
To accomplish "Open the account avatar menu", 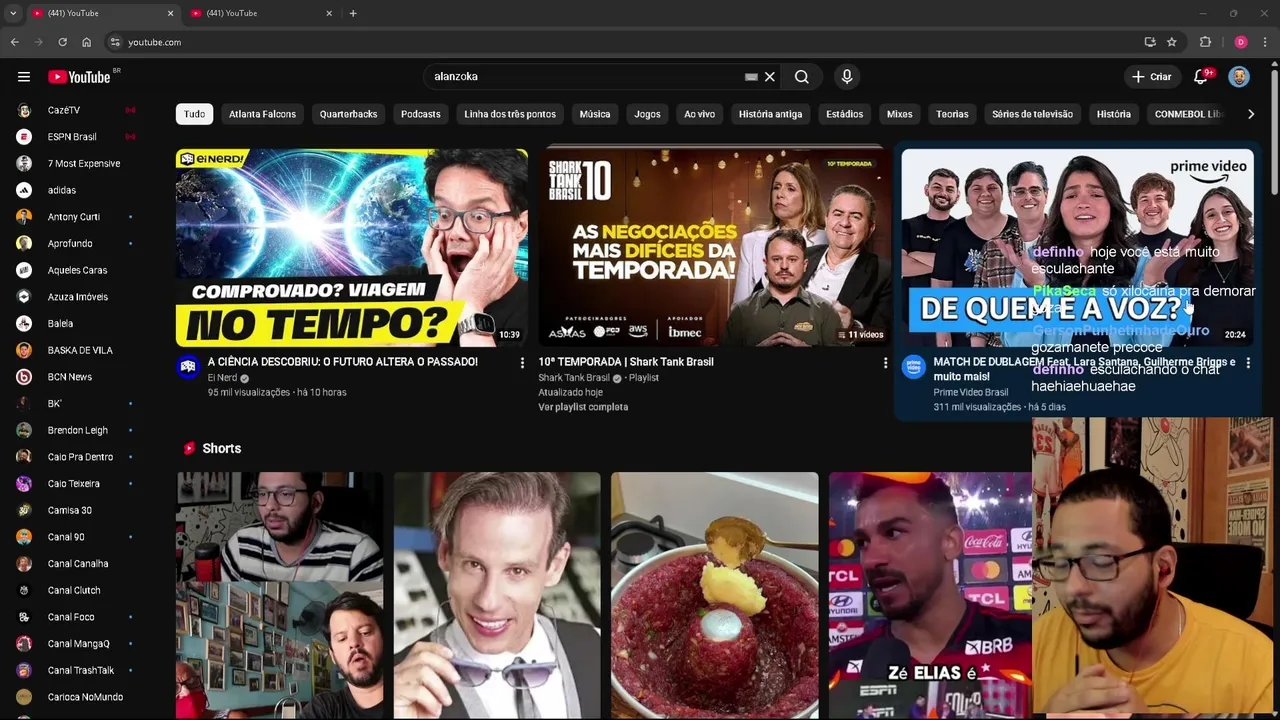I will [1239, 77].
